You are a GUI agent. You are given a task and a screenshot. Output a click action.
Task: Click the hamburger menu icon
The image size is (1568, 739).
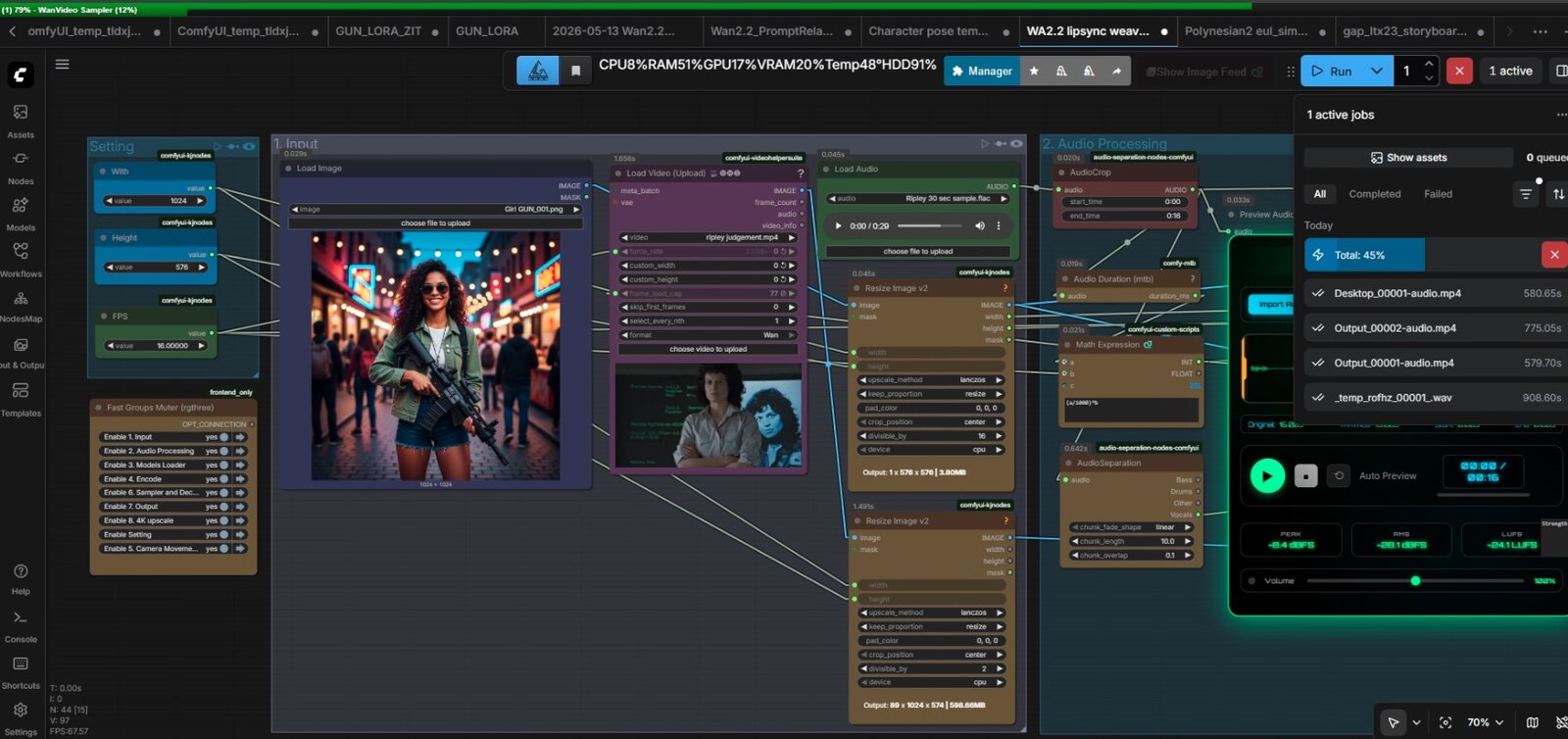63,65
